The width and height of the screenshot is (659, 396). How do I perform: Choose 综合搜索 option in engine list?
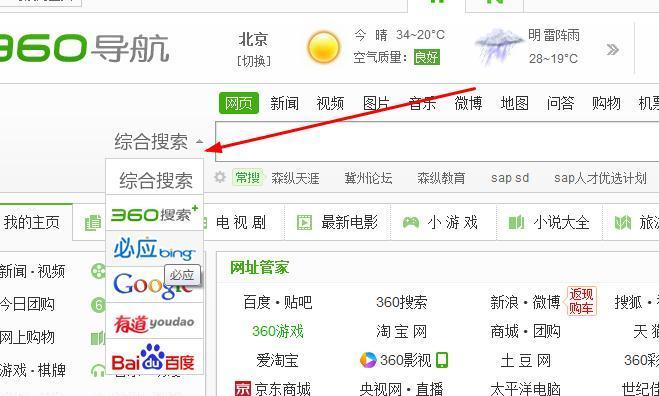155,180
